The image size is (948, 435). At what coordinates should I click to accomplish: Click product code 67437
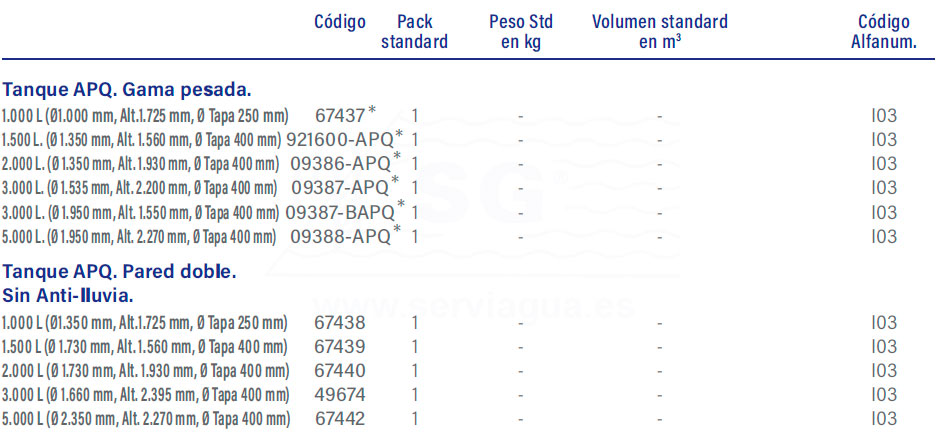point(340,115)
